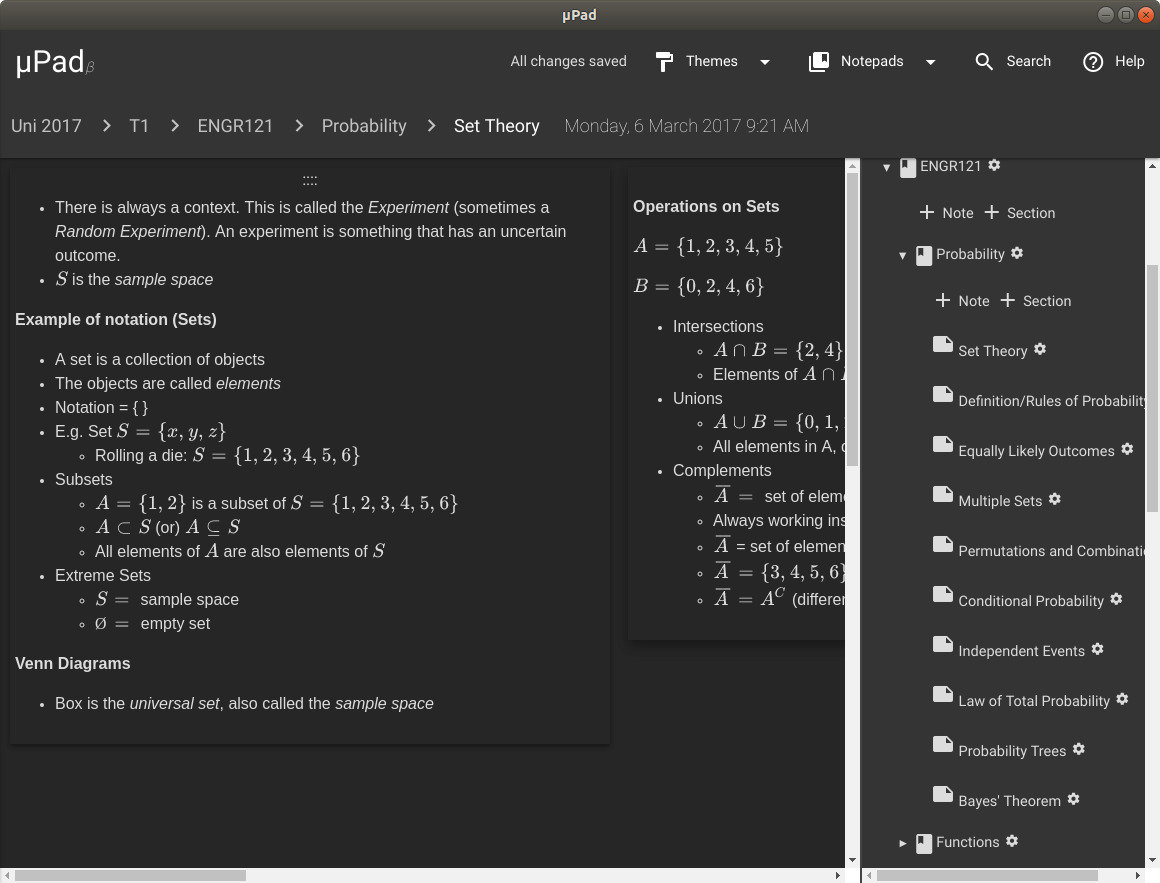Screen dimensions: 1160x883
Task: Open settings gear next to Probability section
Action: pos(1017,253)
